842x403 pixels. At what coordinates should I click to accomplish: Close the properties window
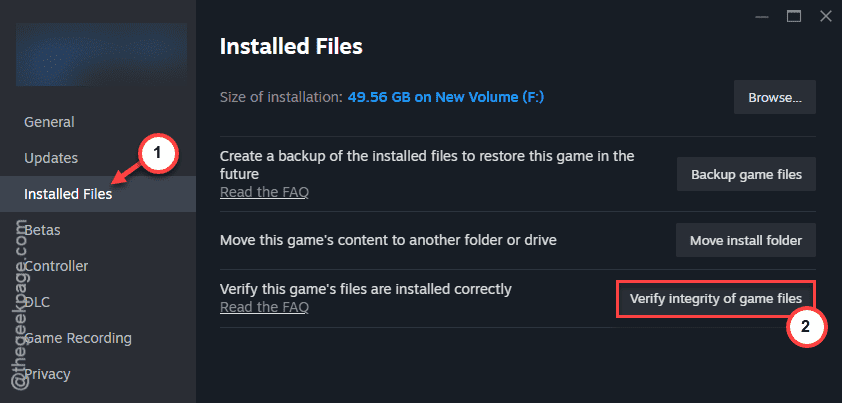pyautogui.click(x=825, y=17)
